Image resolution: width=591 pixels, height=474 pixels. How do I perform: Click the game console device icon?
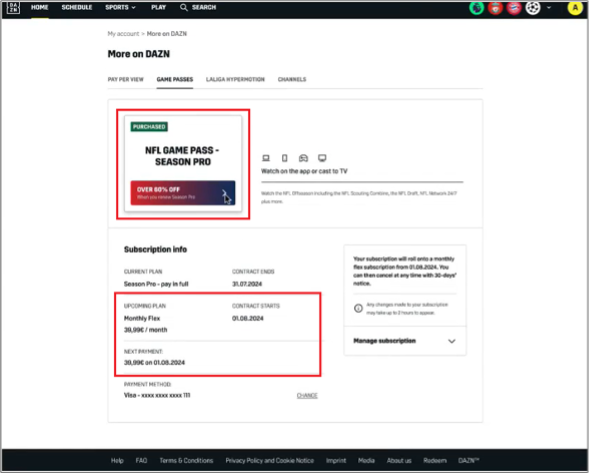(x=304, y=158)
